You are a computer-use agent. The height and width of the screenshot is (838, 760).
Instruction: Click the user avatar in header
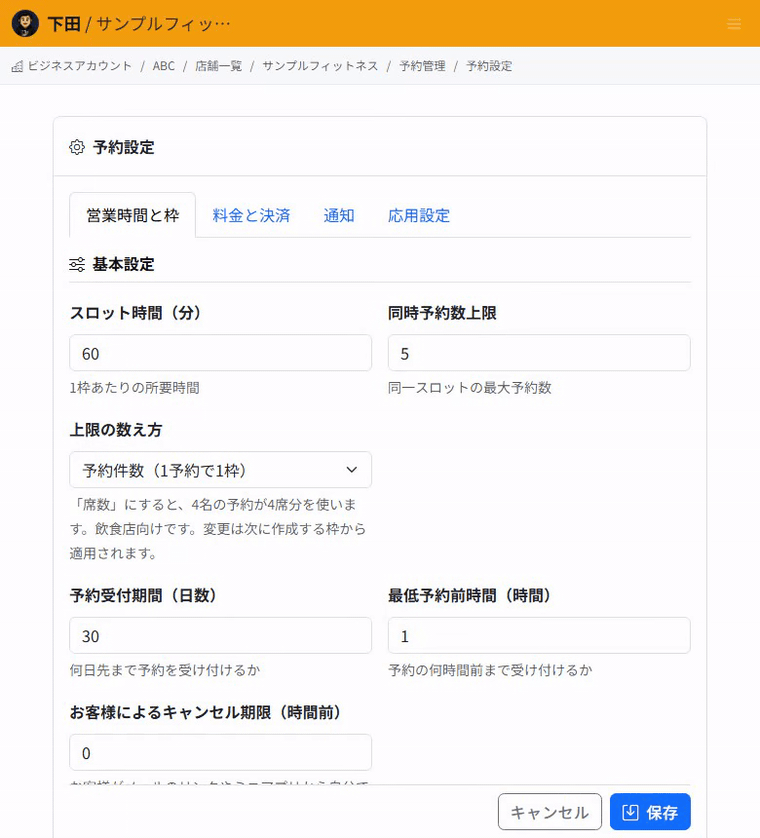(25, 24)
